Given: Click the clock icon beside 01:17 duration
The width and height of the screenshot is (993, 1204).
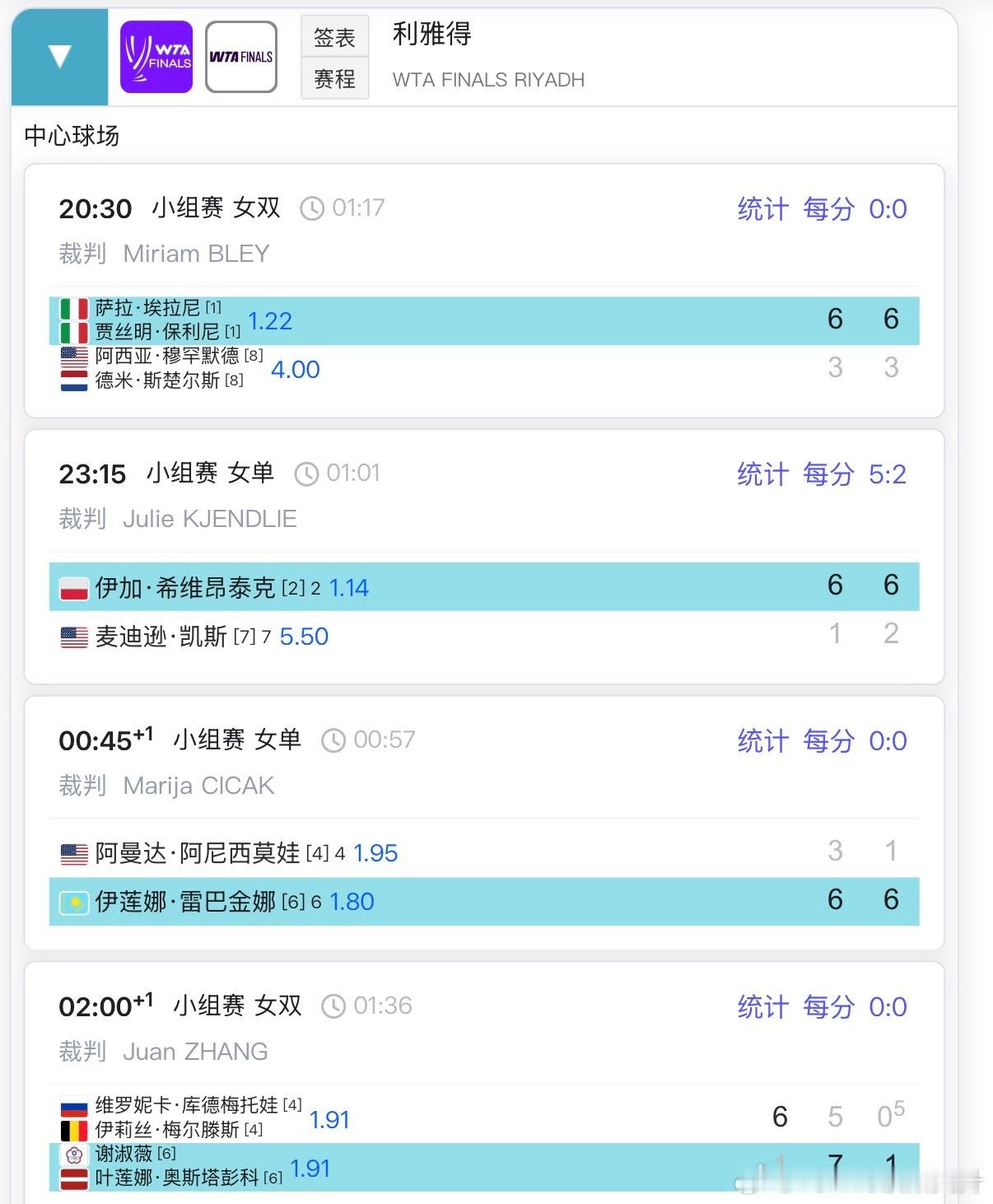Looking at the screenshot, I should [x=312, y=208].
